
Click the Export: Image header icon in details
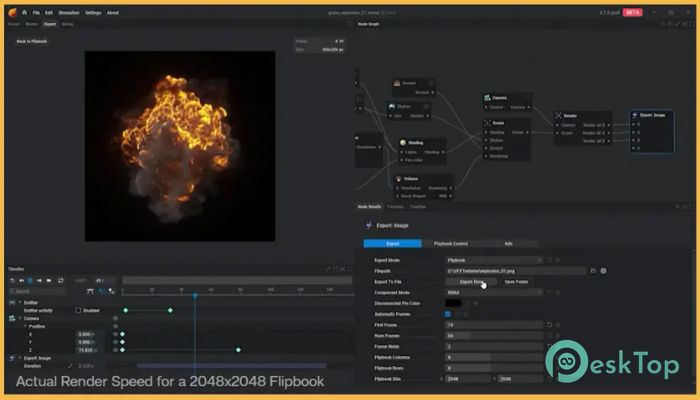[x=369, y=225]
